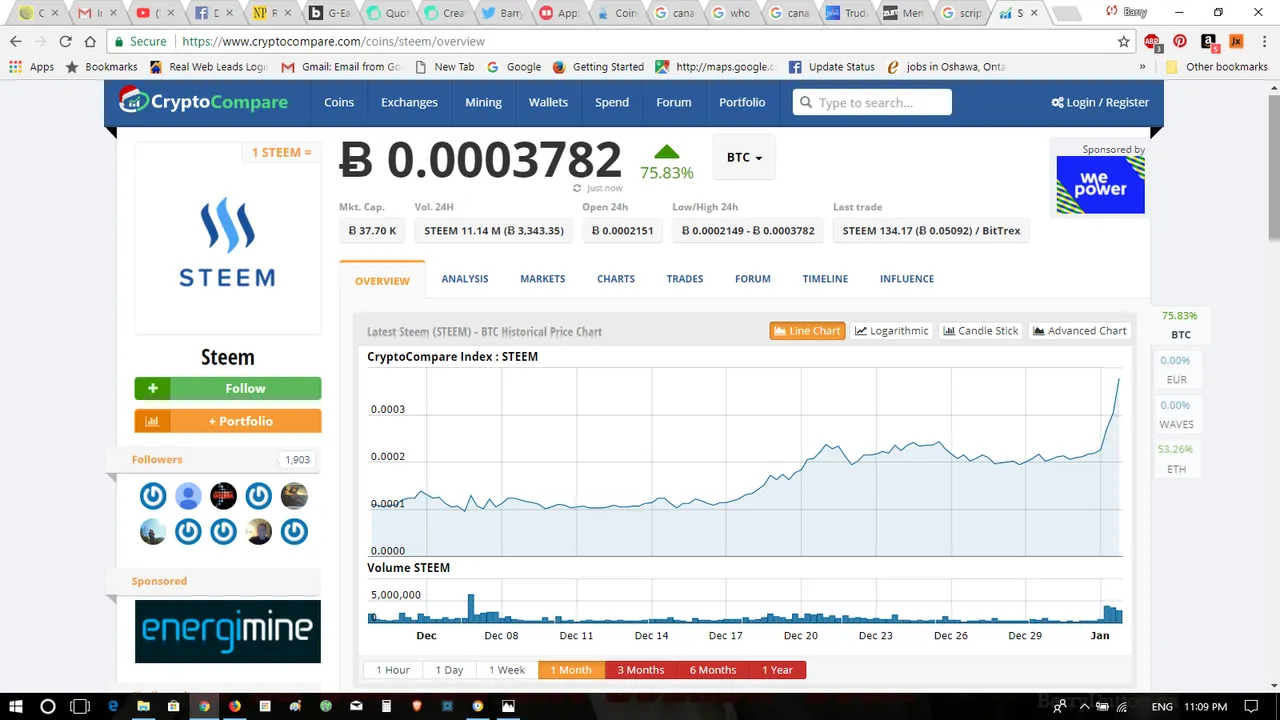This screenshot has width=1280, height=720.
Task: Click the green Follow button
Action: [x=228, y=388]
